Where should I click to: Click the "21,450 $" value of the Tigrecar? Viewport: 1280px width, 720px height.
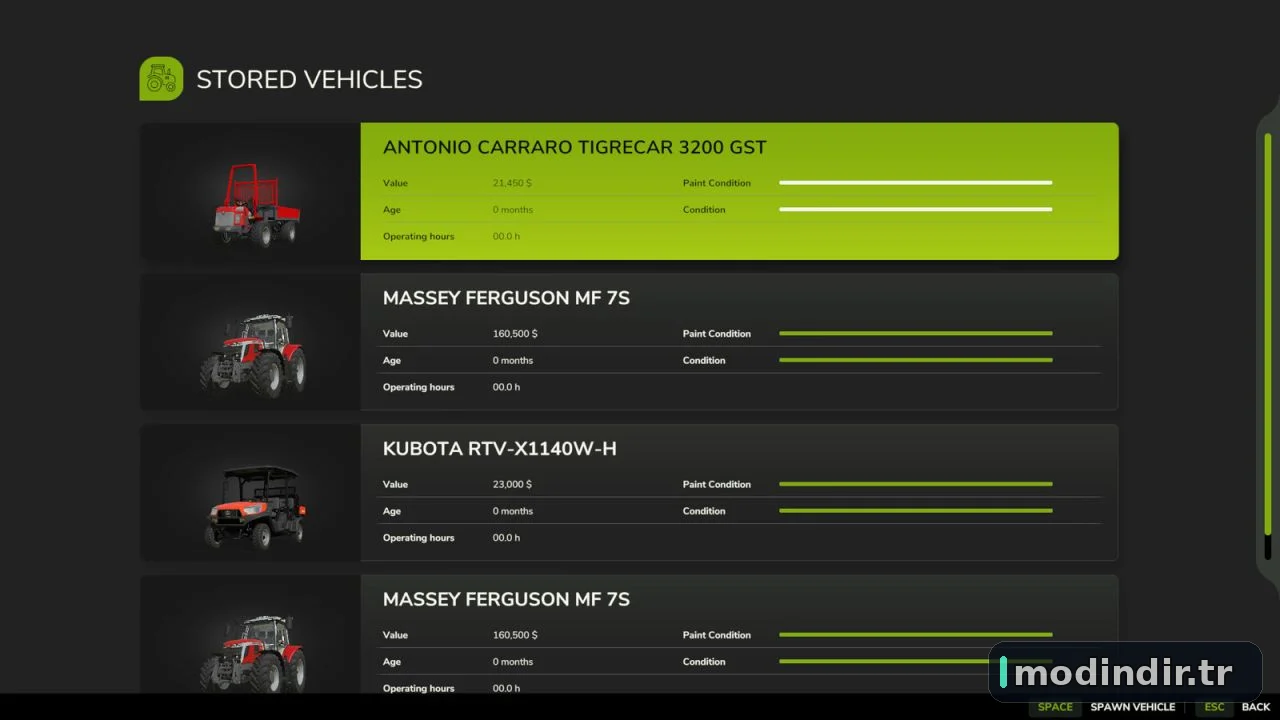point(512,183)
